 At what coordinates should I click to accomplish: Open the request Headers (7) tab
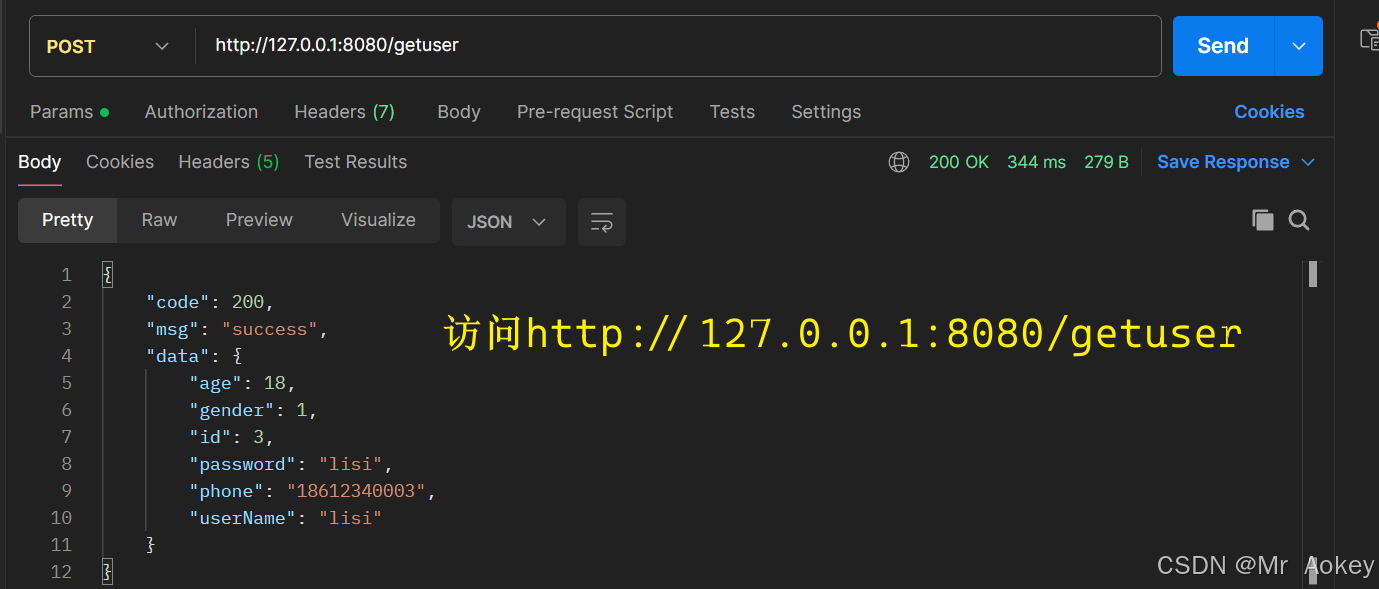click(x=344, y=112)
